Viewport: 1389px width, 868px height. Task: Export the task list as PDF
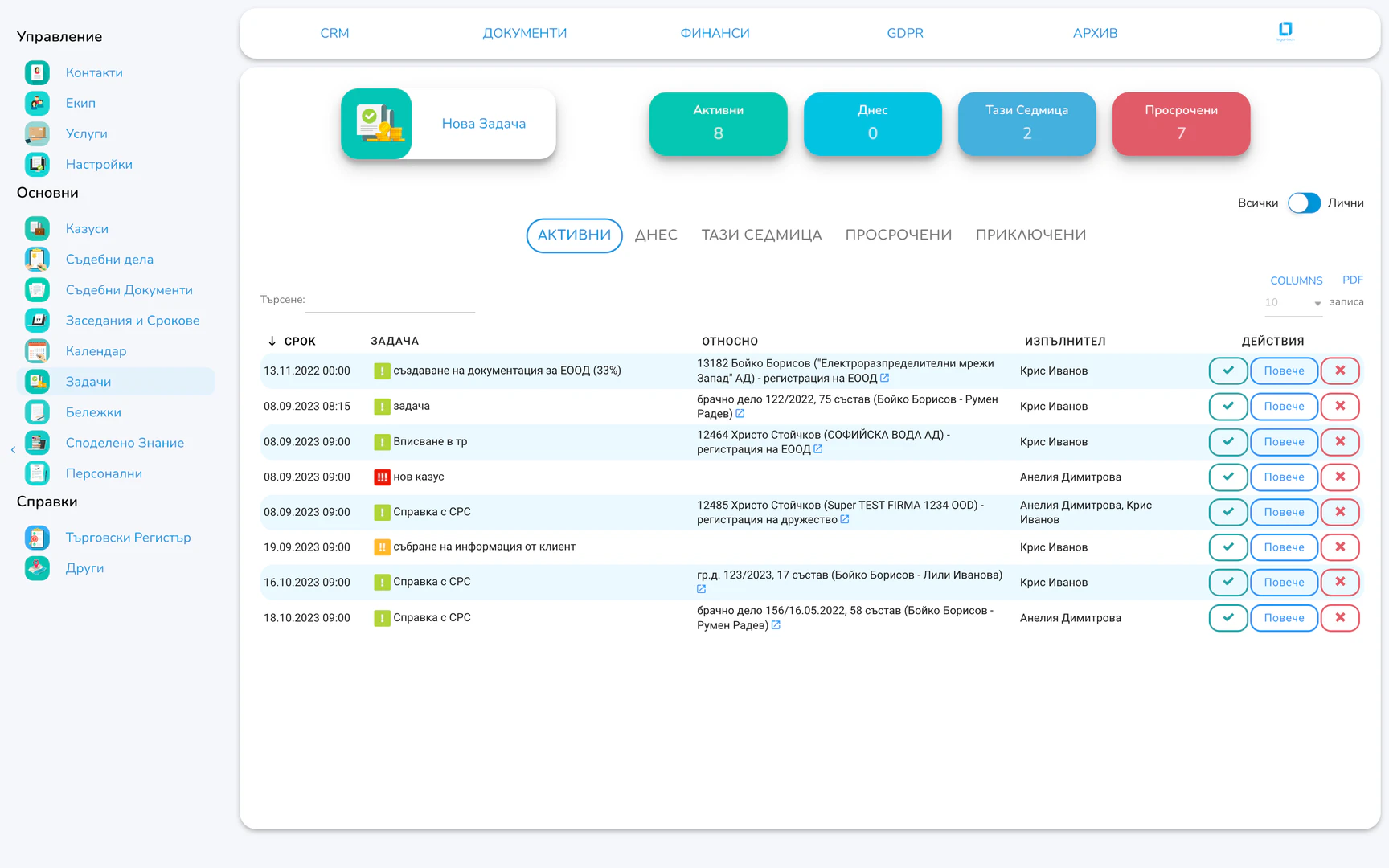coord(1352,280)
